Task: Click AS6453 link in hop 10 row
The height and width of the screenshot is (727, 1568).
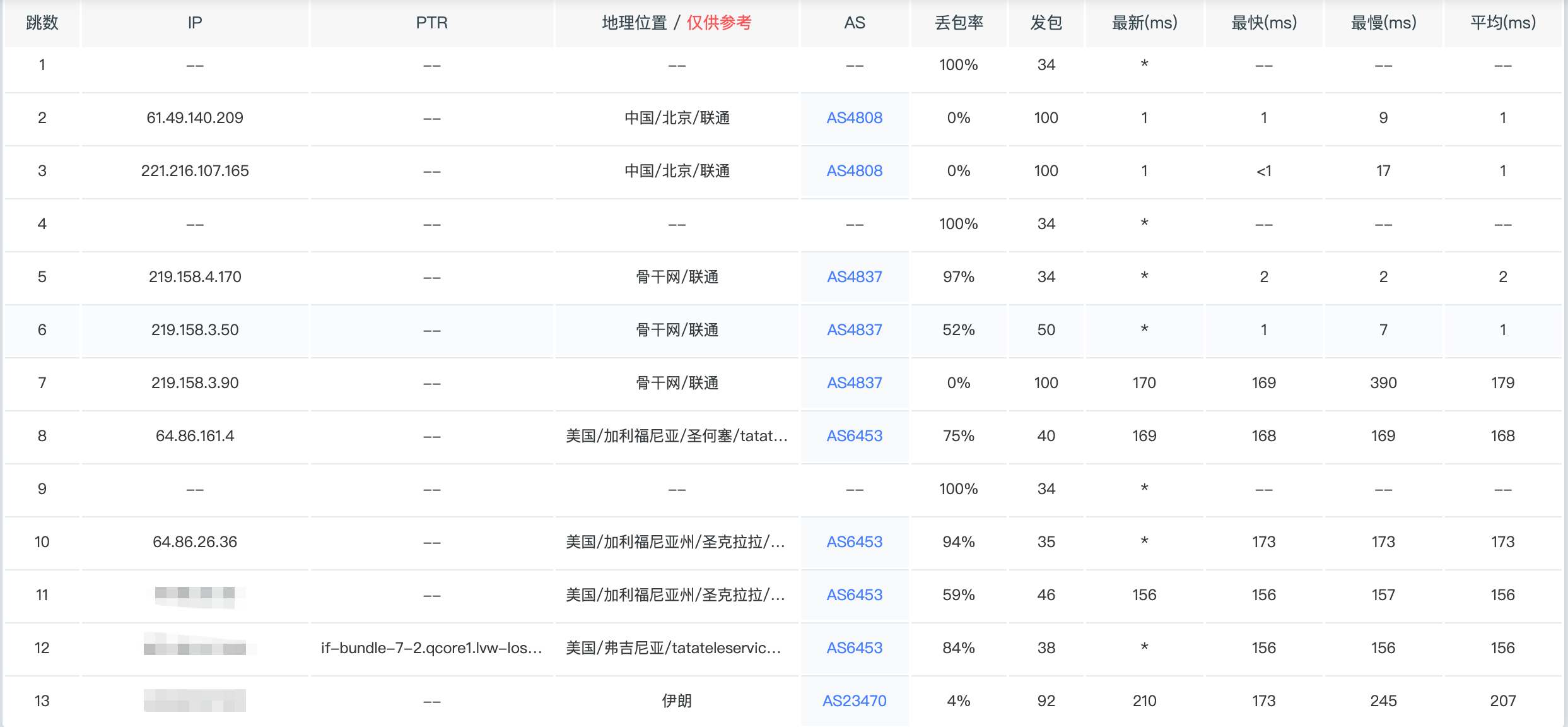Action: 854,542
